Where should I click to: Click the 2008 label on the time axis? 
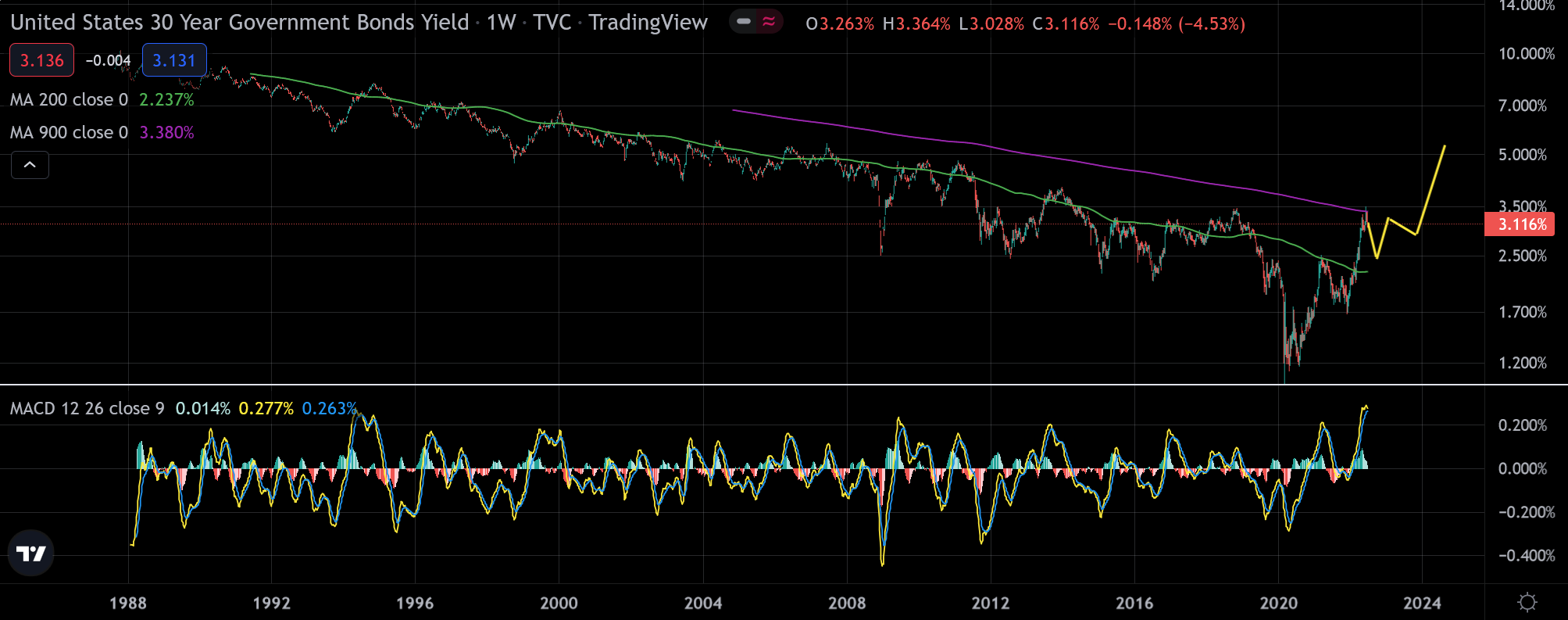(847, 603)
